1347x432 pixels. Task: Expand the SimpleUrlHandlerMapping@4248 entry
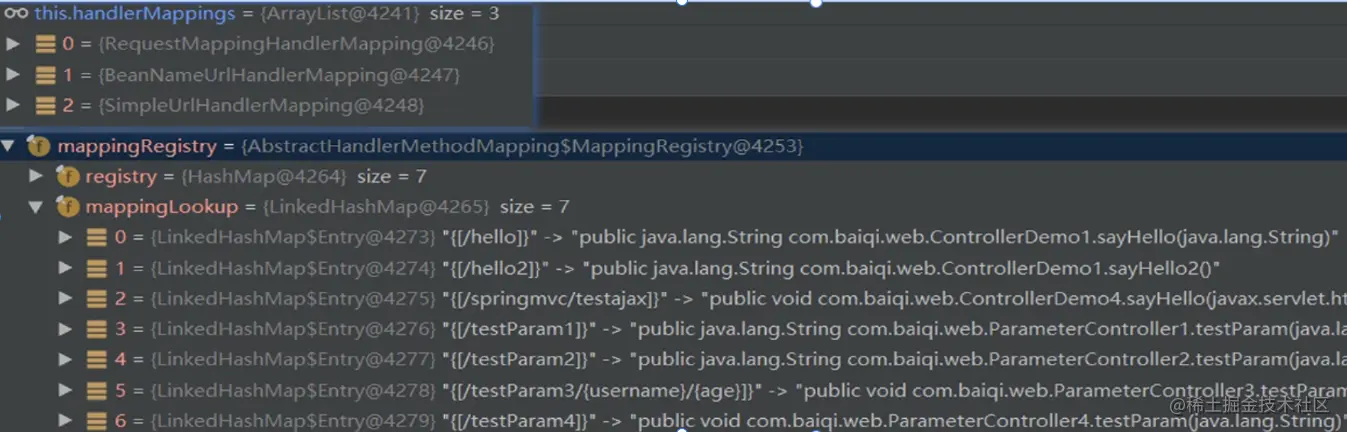point(13,105)
